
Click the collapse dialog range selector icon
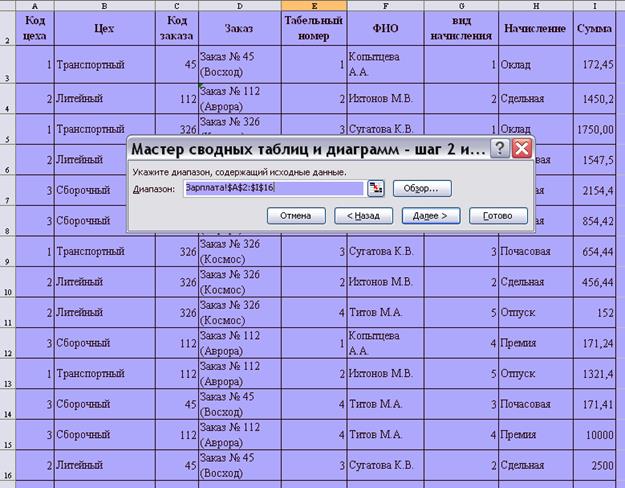tap(375, 188)
